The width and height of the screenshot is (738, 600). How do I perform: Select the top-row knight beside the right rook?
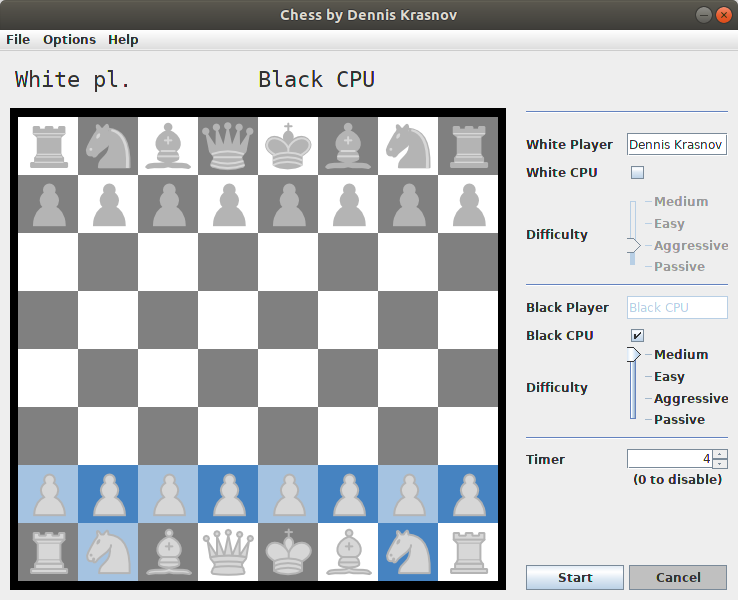(408, 146)
